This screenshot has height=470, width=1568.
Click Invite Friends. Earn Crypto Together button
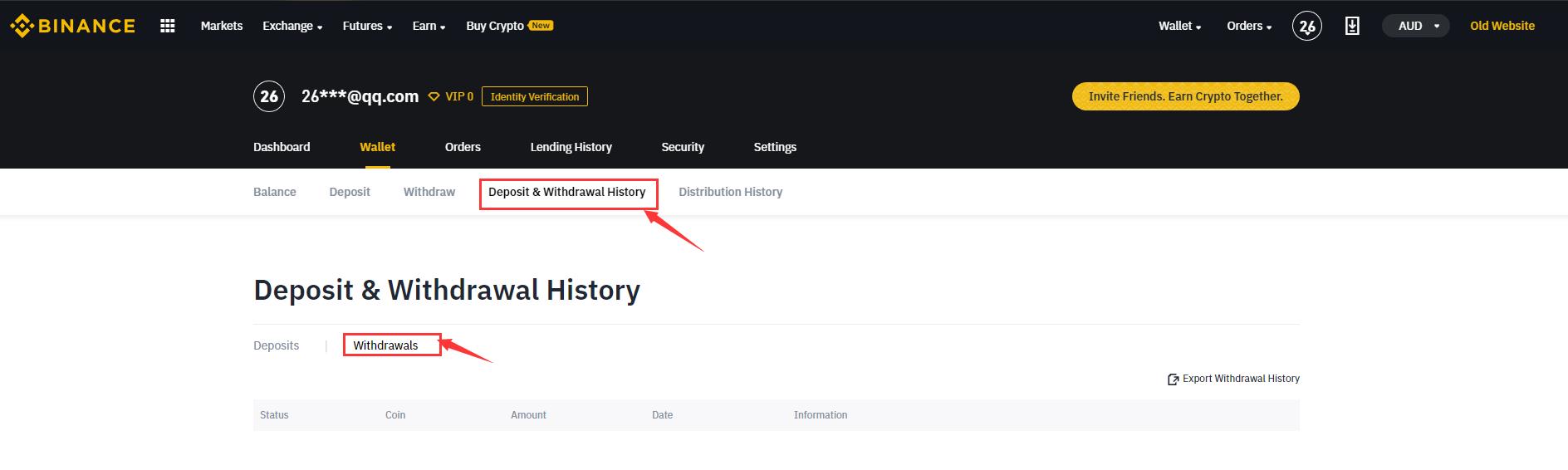coord(1186,96)
